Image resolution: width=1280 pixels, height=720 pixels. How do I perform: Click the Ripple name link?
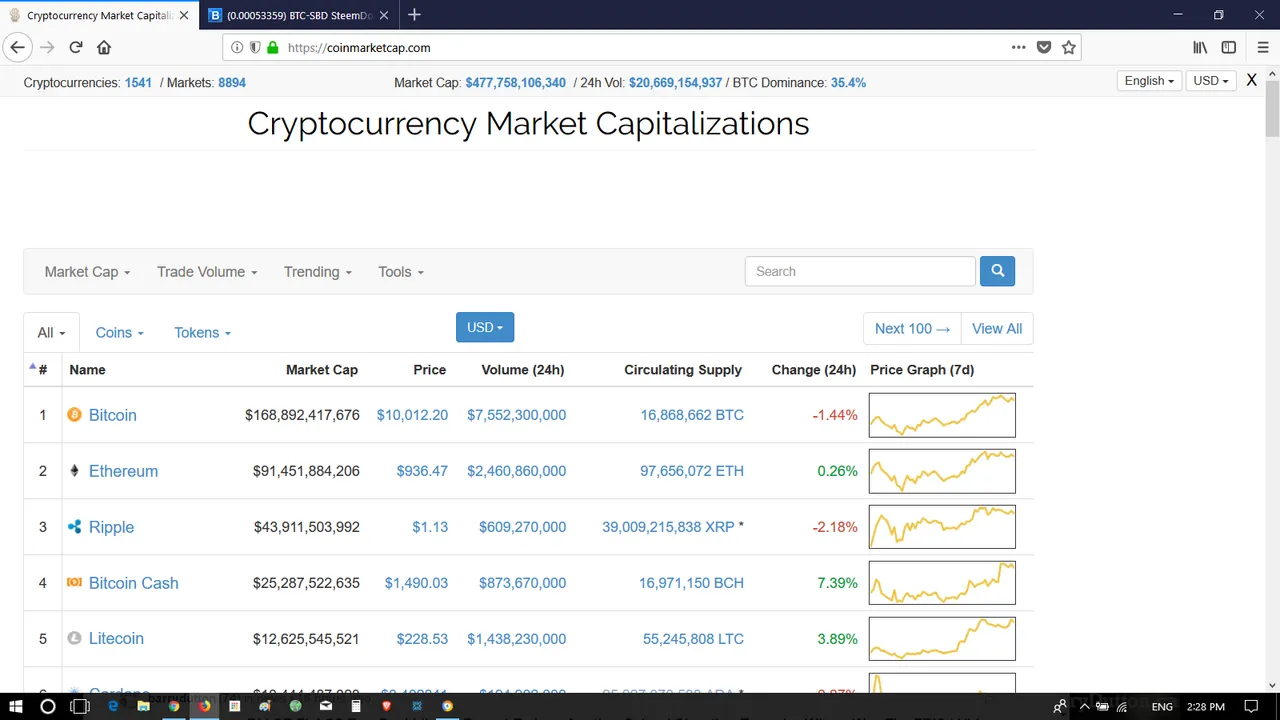pyautogui.click(x=111, y=527)
